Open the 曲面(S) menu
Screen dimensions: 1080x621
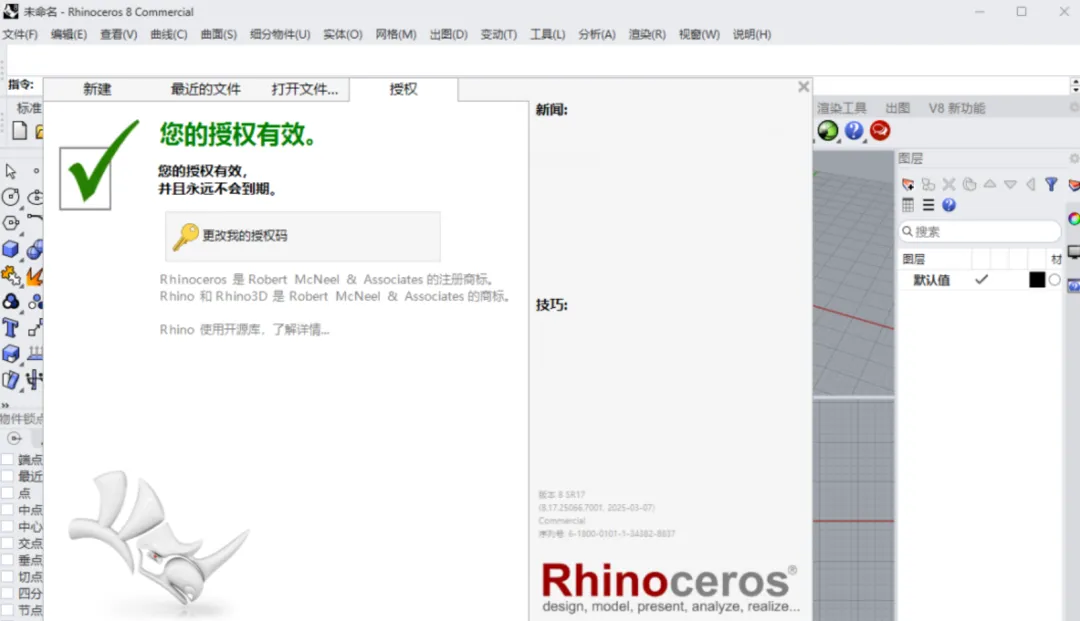pos(218,34)
